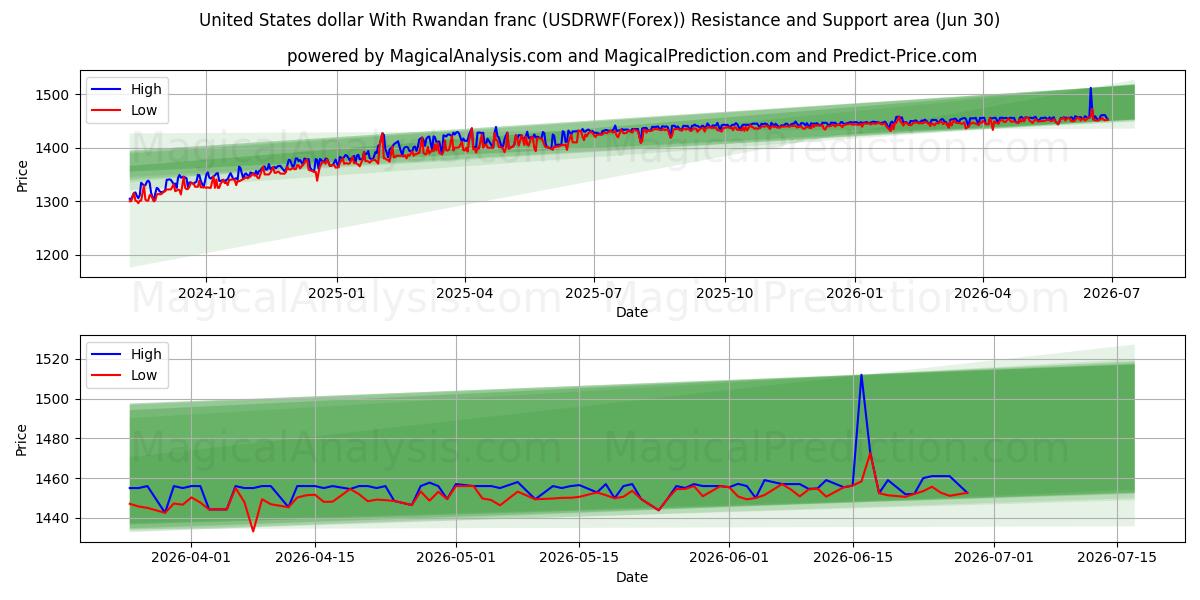Click the 'Price' axis label of bottom chart
Image resolution: width=1200 pixels, height=600 pixels.
(x=22, y=439)
